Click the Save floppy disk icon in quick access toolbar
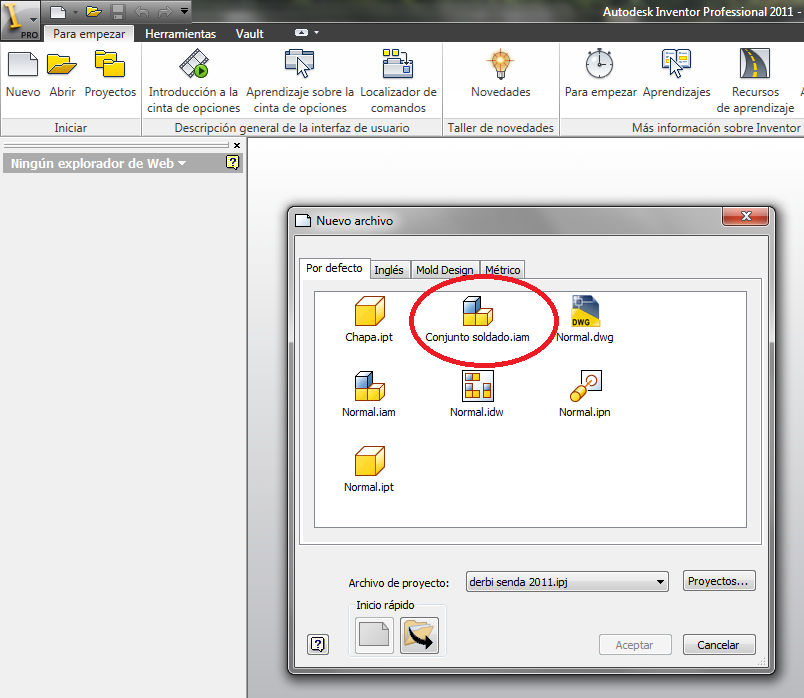Screen dimensions: 804x698 118,11
